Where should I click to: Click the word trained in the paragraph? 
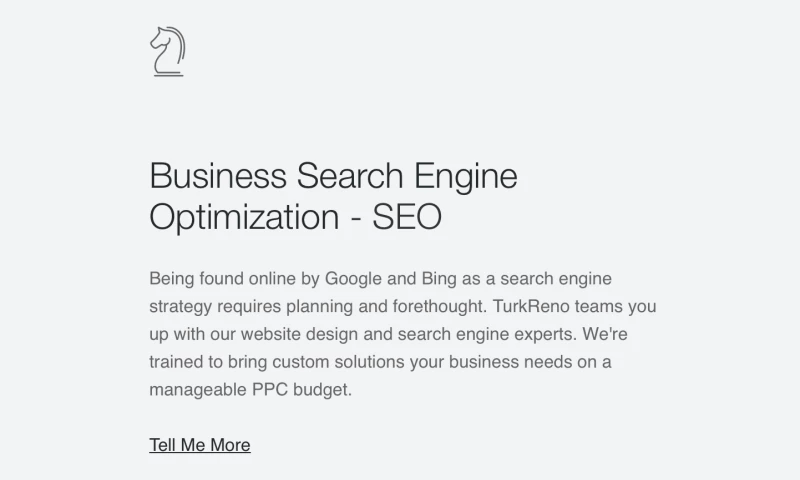tap(175, 362)
